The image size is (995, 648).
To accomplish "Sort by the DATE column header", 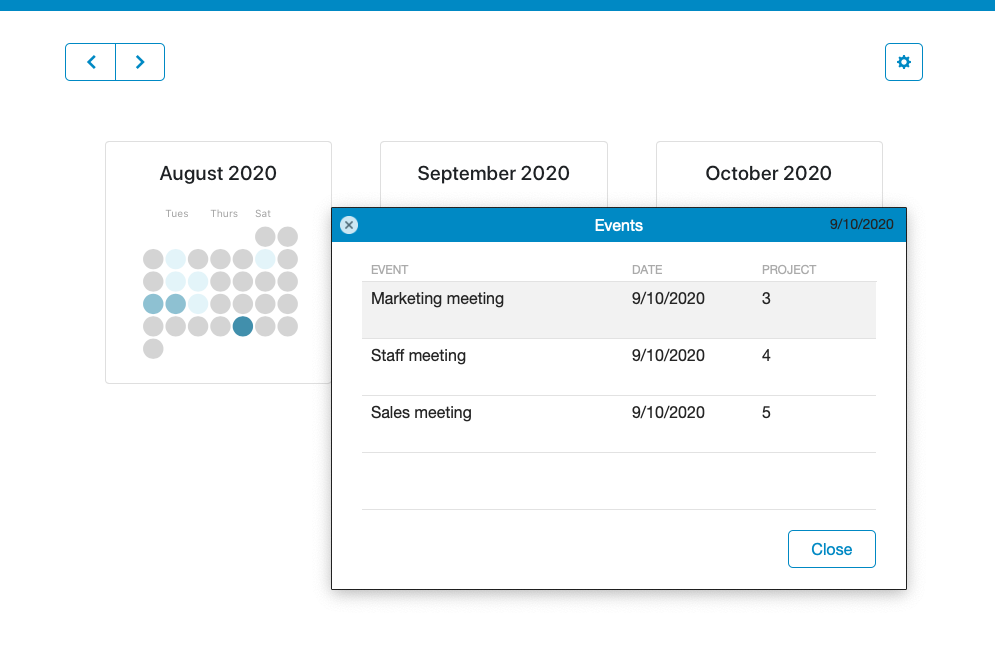I will [x=647, y=270].
